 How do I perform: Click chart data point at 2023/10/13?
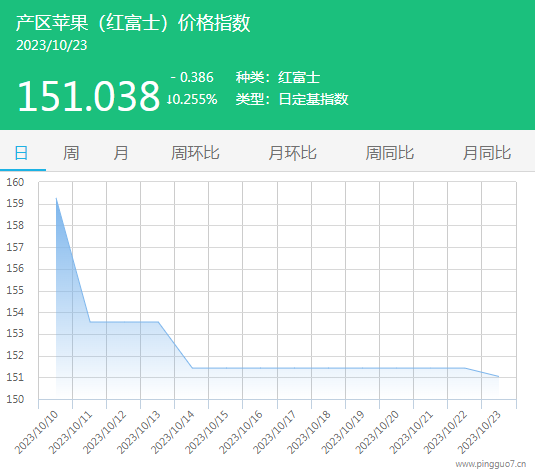(x=158, y=321)
